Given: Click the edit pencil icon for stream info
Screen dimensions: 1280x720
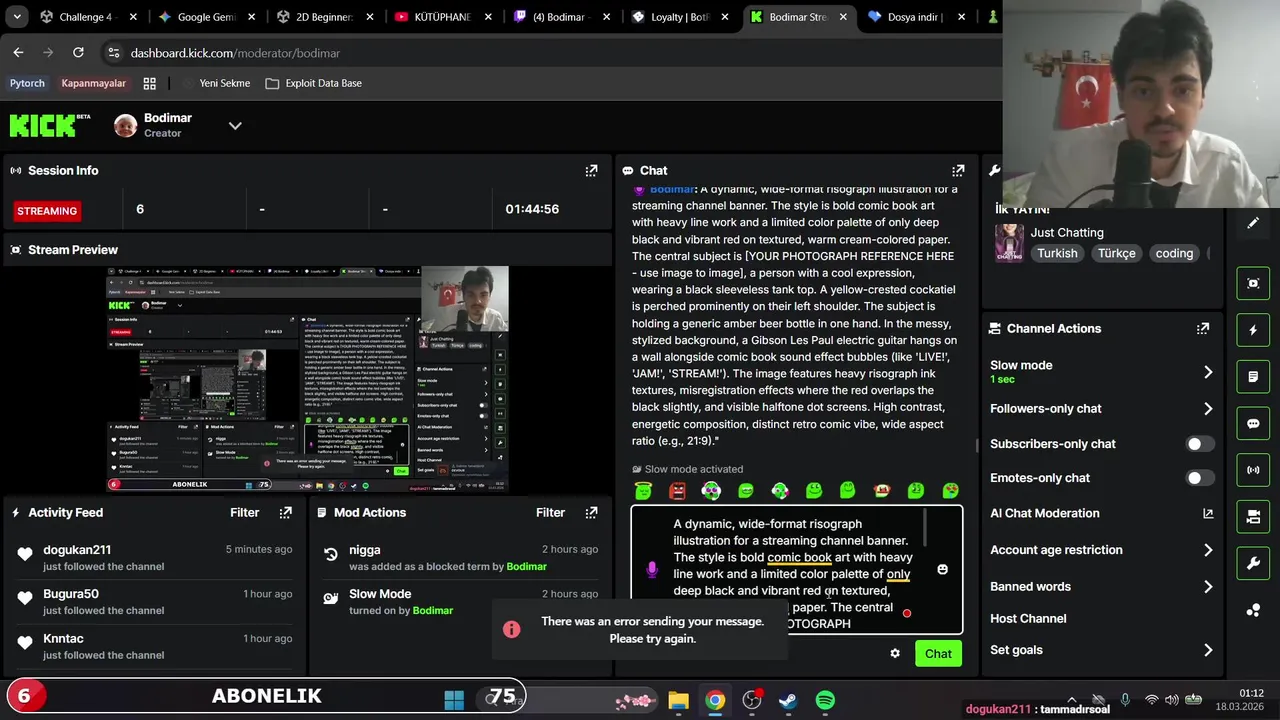Looking at the screenshot, I should click(1253, 224).
